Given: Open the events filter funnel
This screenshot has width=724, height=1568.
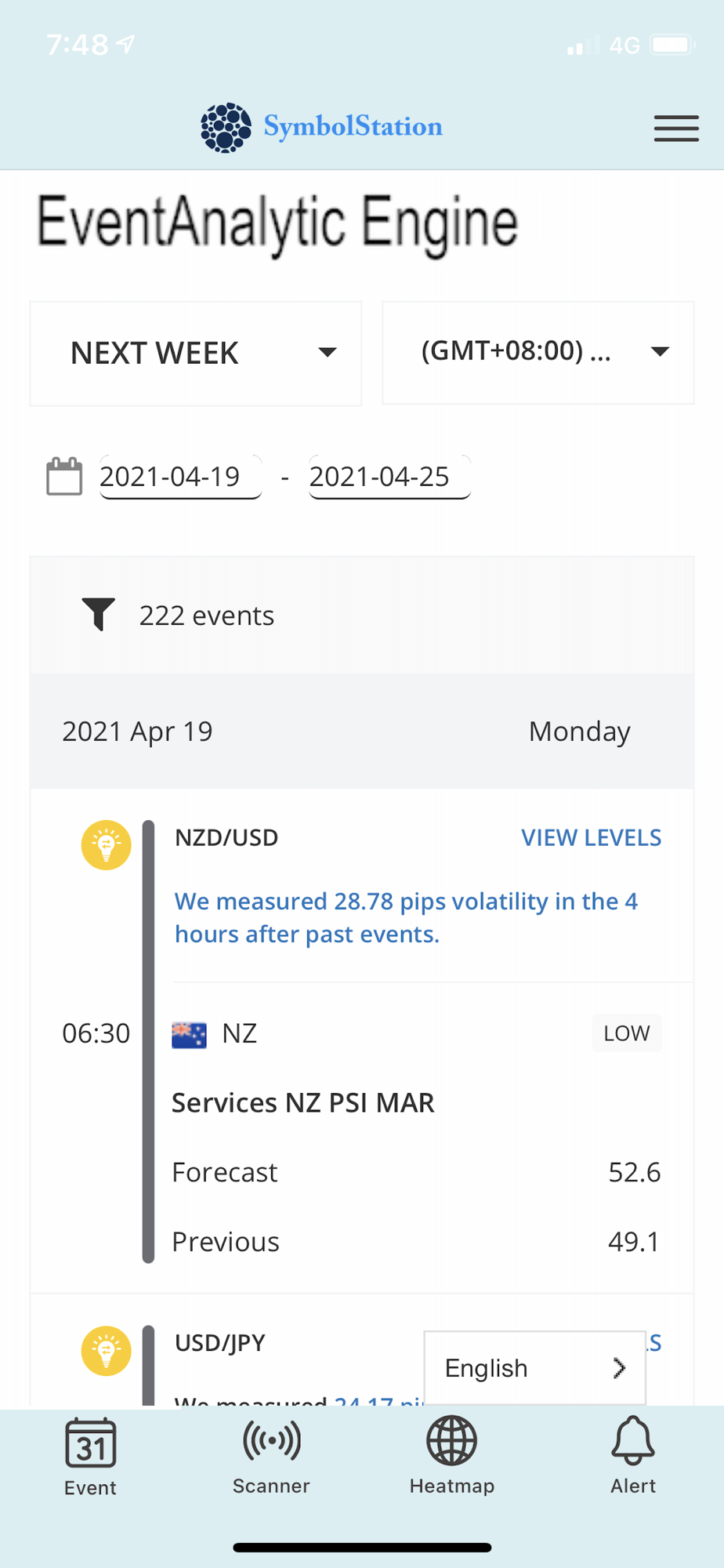Looking at the screenshot, I should click(x=99, y=615).
